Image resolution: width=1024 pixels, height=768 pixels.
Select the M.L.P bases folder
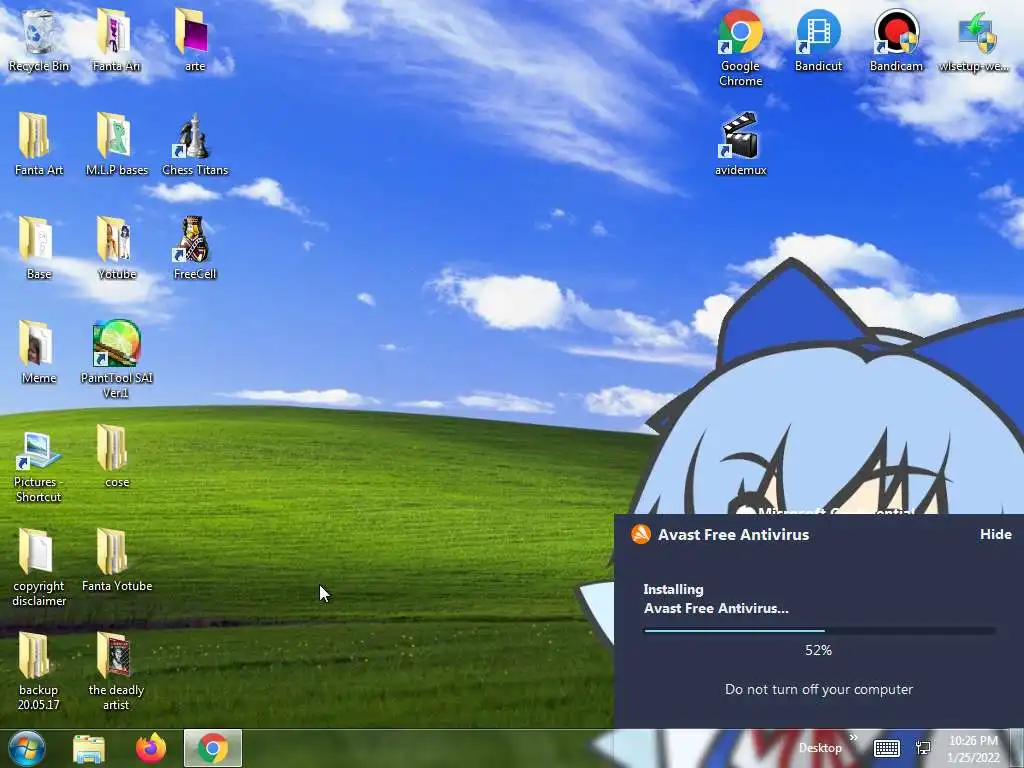116,144
